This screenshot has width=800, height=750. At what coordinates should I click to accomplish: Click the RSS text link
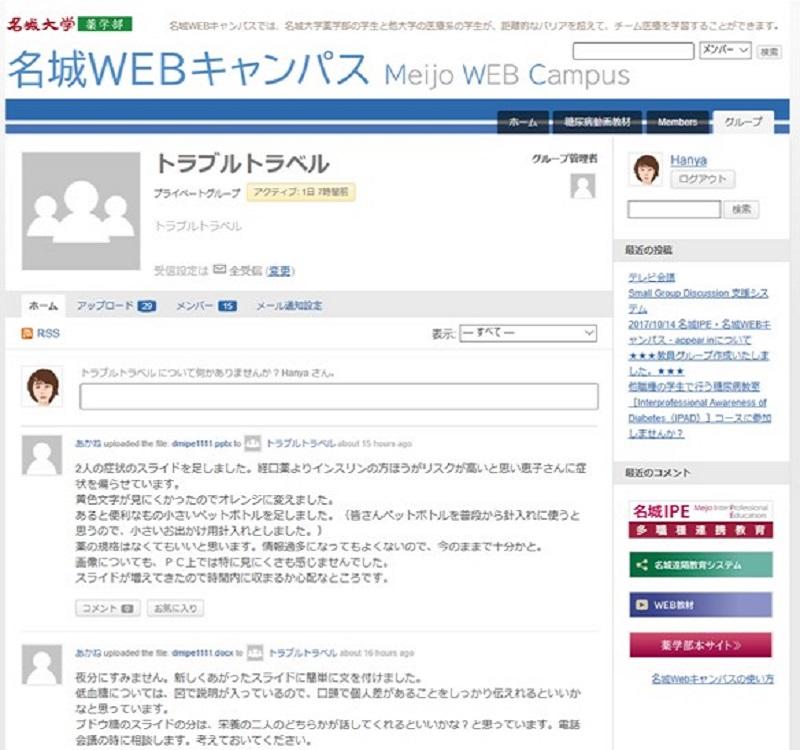(48, 334)
